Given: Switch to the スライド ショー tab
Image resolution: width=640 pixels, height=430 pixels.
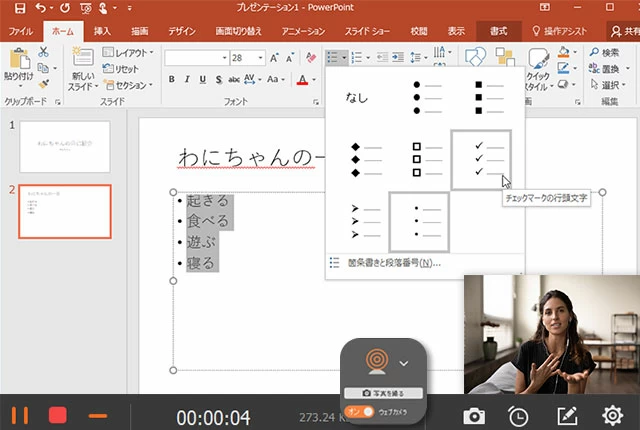Looking at the screenshot, I should tap(367, 31).
